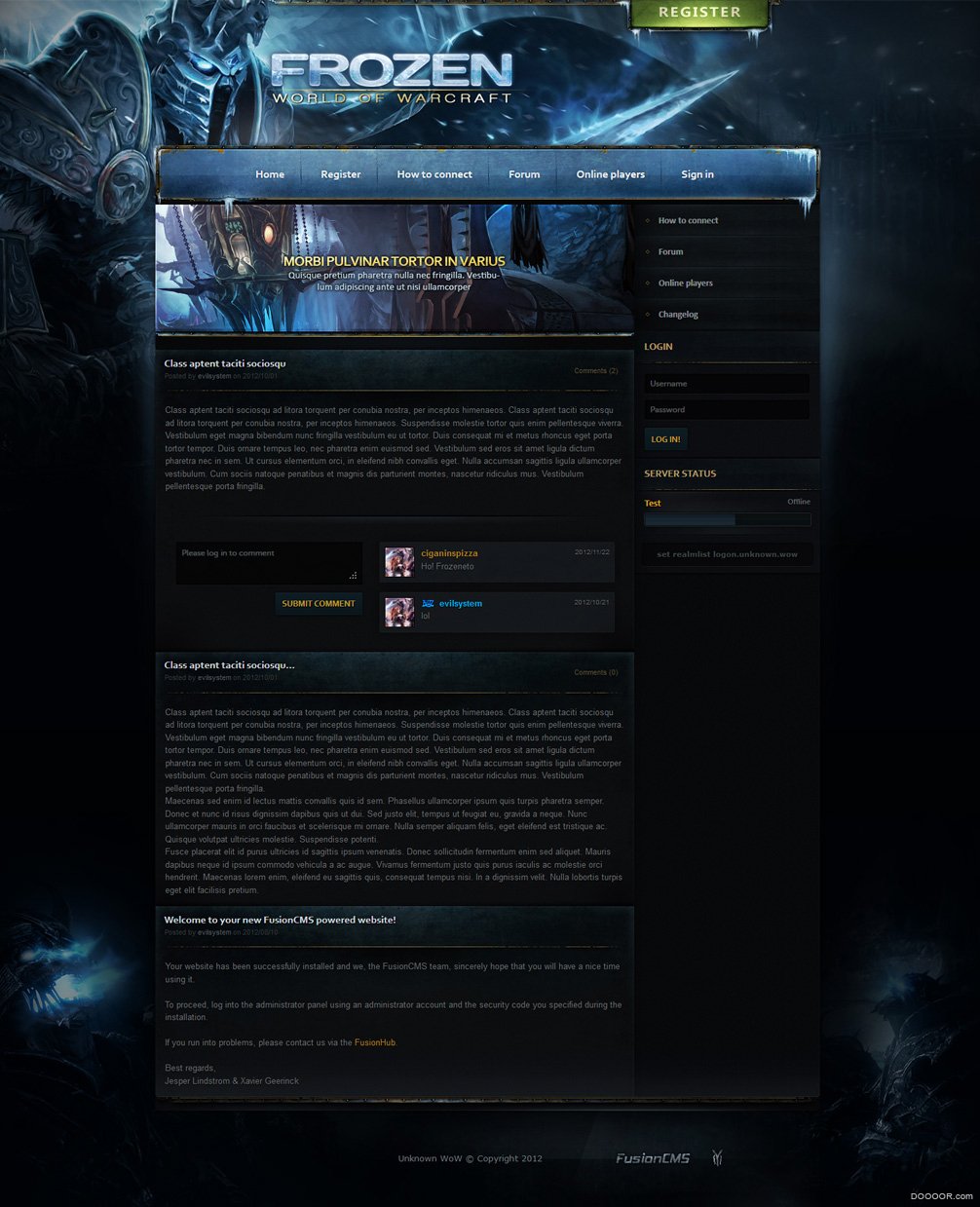Open evilsystem commenter name link

click(461, 604)
